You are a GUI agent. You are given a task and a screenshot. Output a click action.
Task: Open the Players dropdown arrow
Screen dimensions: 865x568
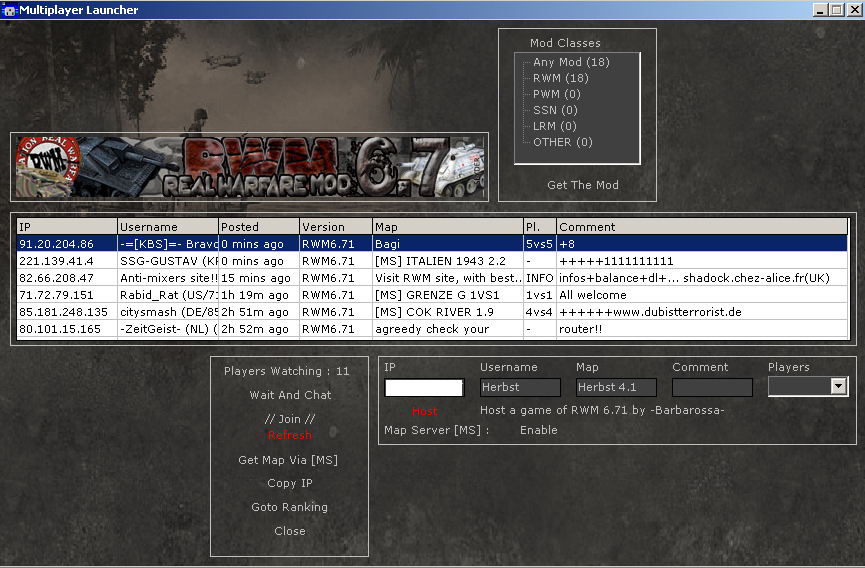839,386
